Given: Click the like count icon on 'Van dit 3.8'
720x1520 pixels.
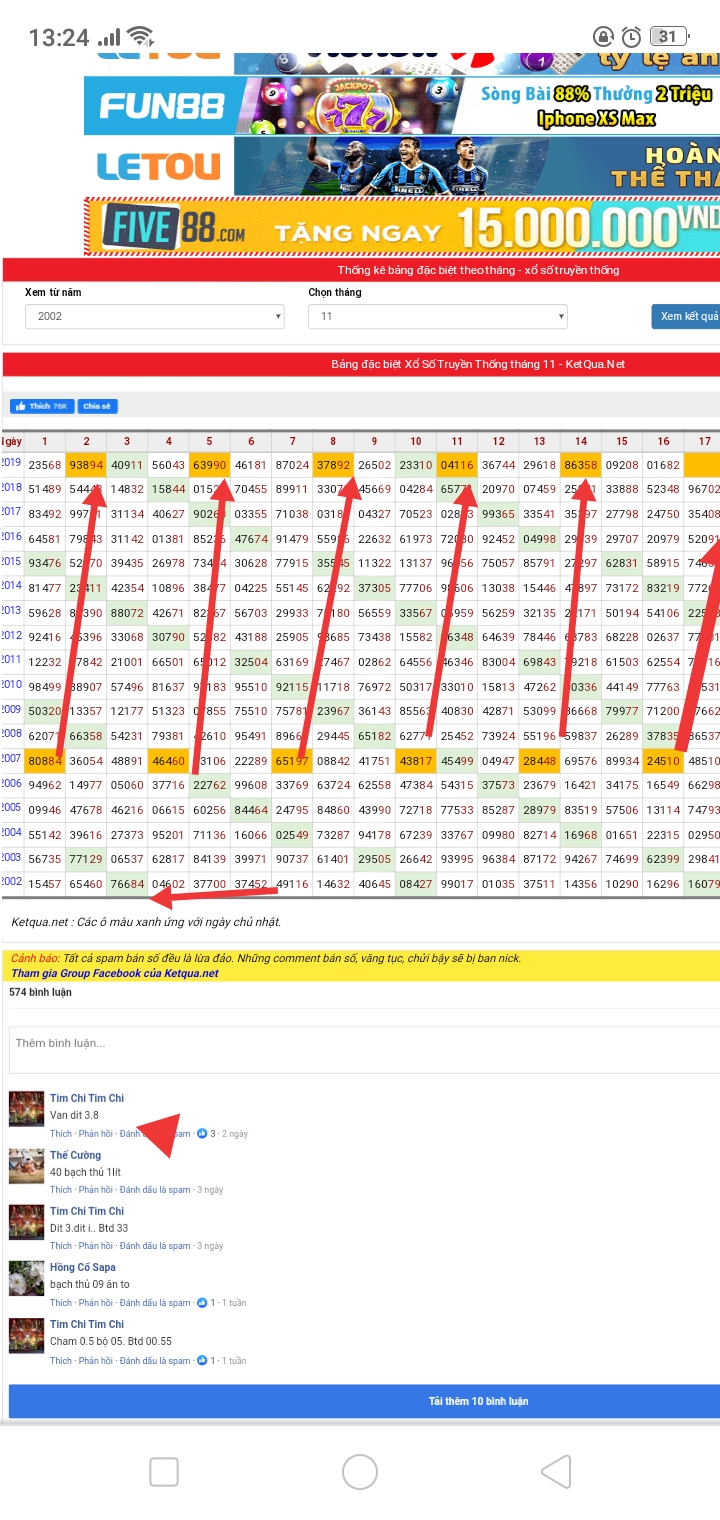Looking at the screenshot, I should coord(202,1134).
